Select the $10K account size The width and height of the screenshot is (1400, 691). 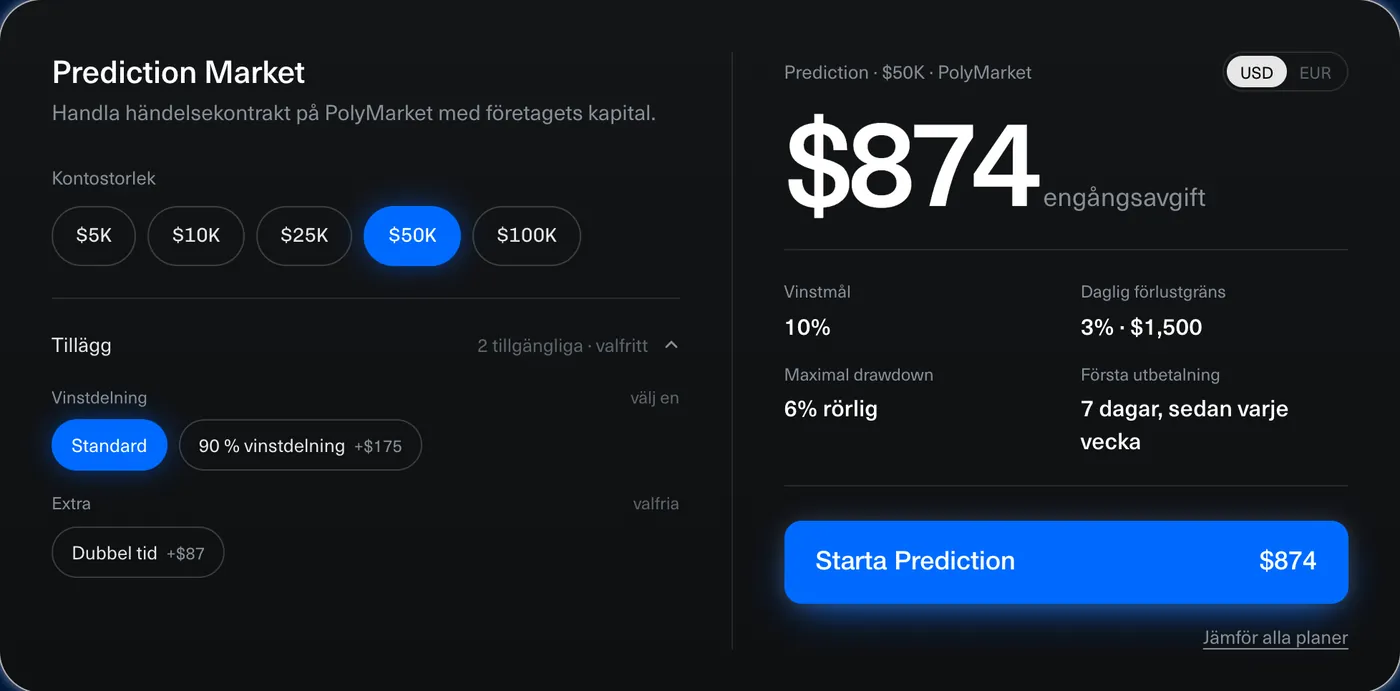tap(196, 236)
